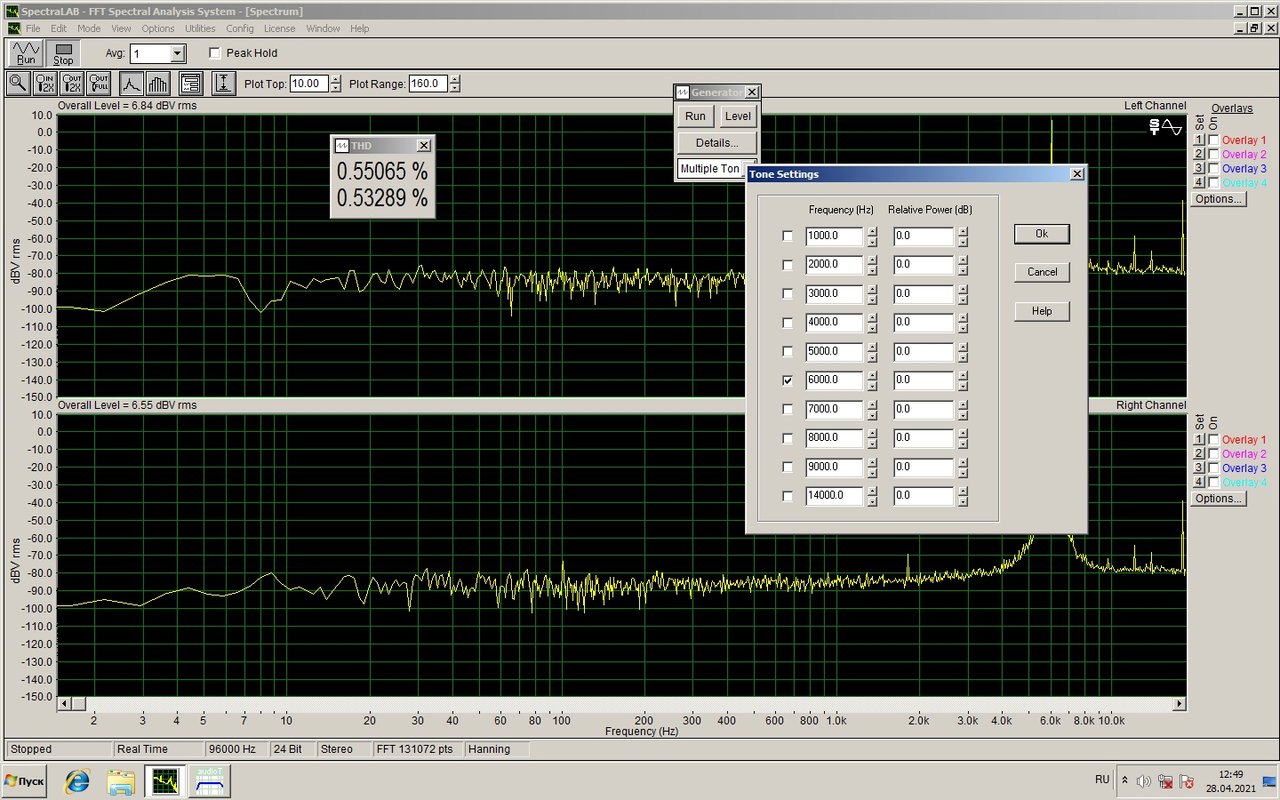Open the settings dialog toolbar icon

(x=191, y=83)
